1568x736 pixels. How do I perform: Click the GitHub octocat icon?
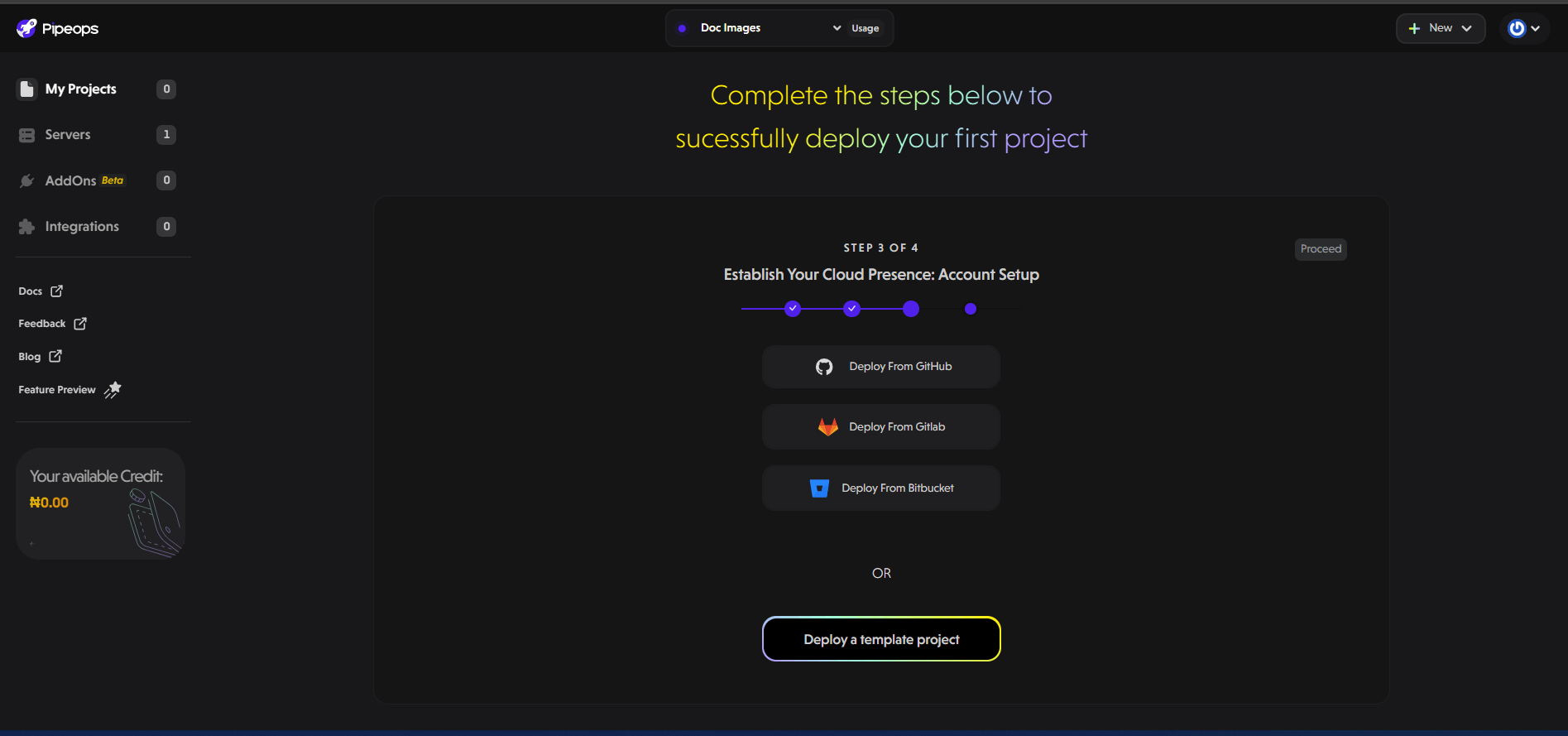pos(824,367)
